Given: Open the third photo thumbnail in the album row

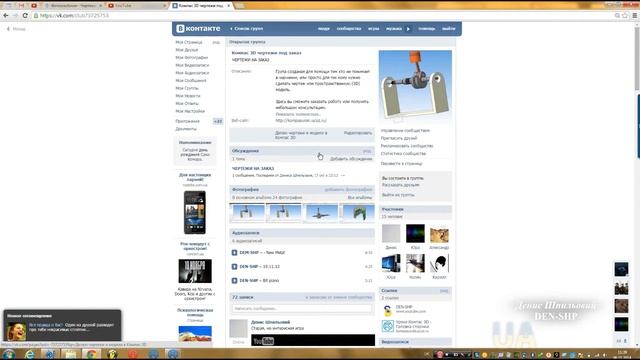Looking at the screenshot, I should coord(321,213).
